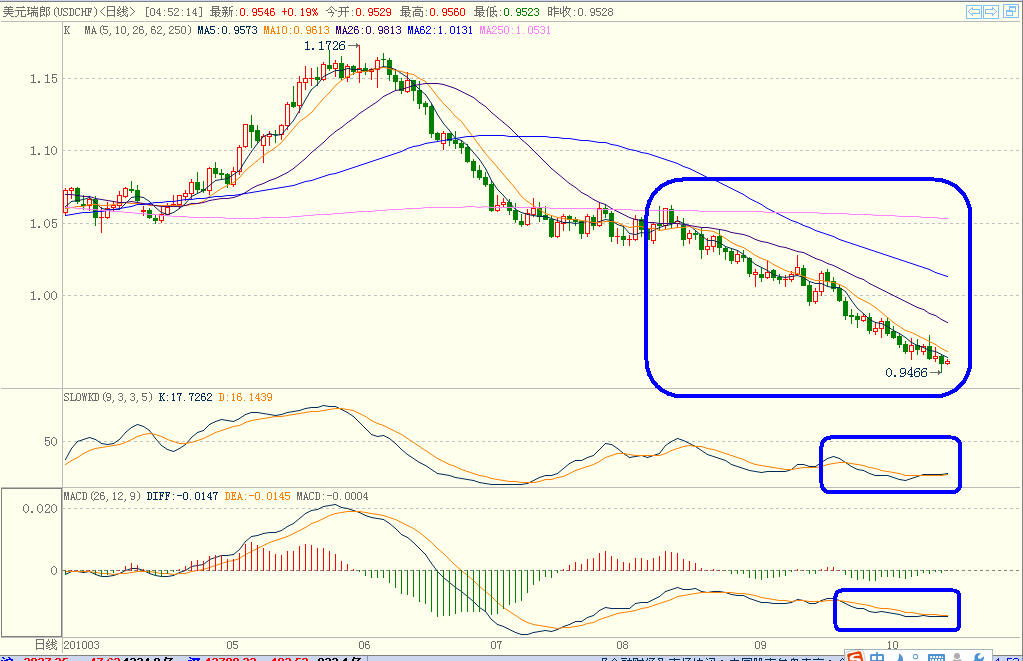1023x661 pixels.
Task: Click the 09 month marker on time axis
Action: click(761, 645)
